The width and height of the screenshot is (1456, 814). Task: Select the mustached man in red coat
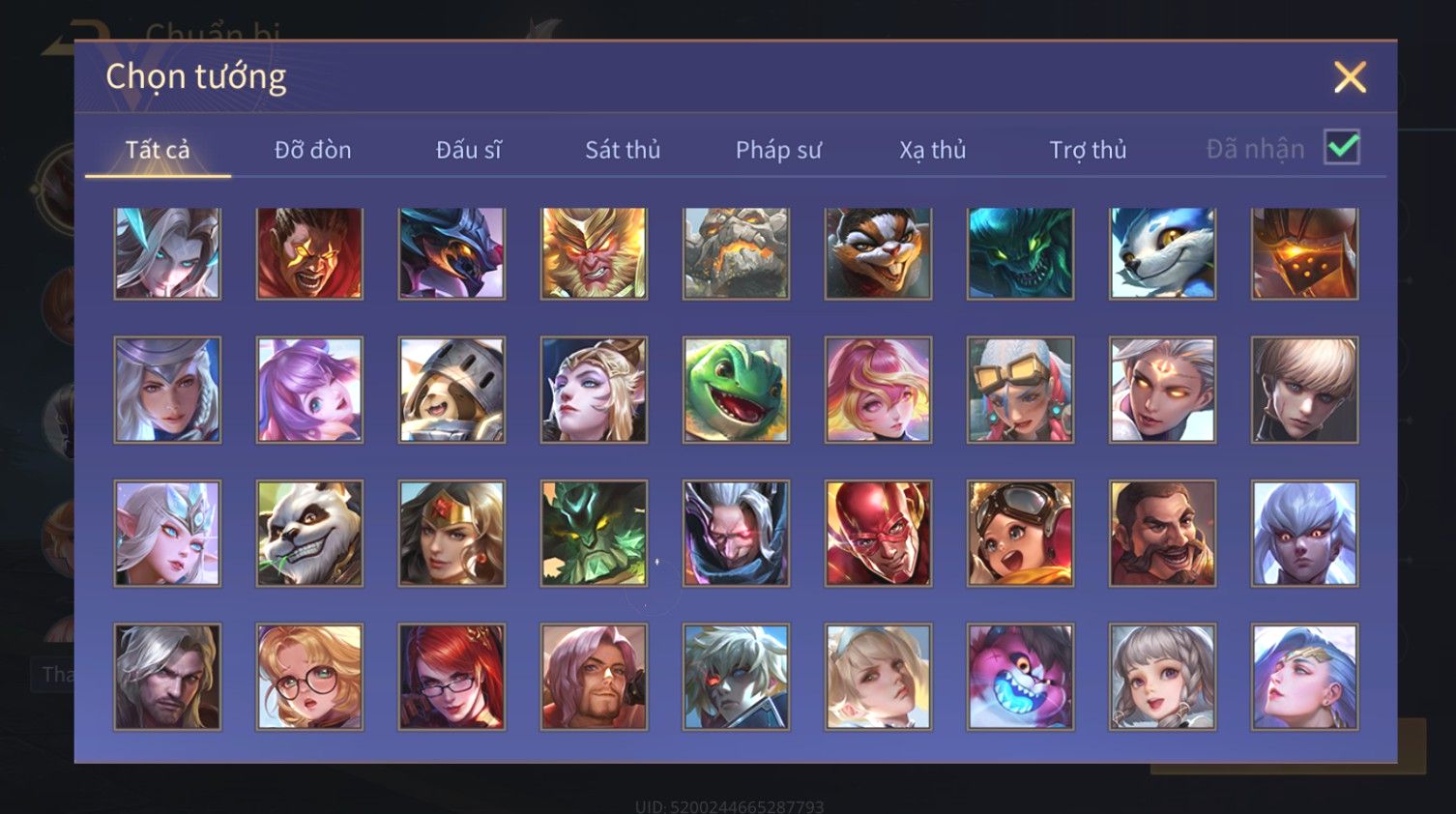point(1162,533)
